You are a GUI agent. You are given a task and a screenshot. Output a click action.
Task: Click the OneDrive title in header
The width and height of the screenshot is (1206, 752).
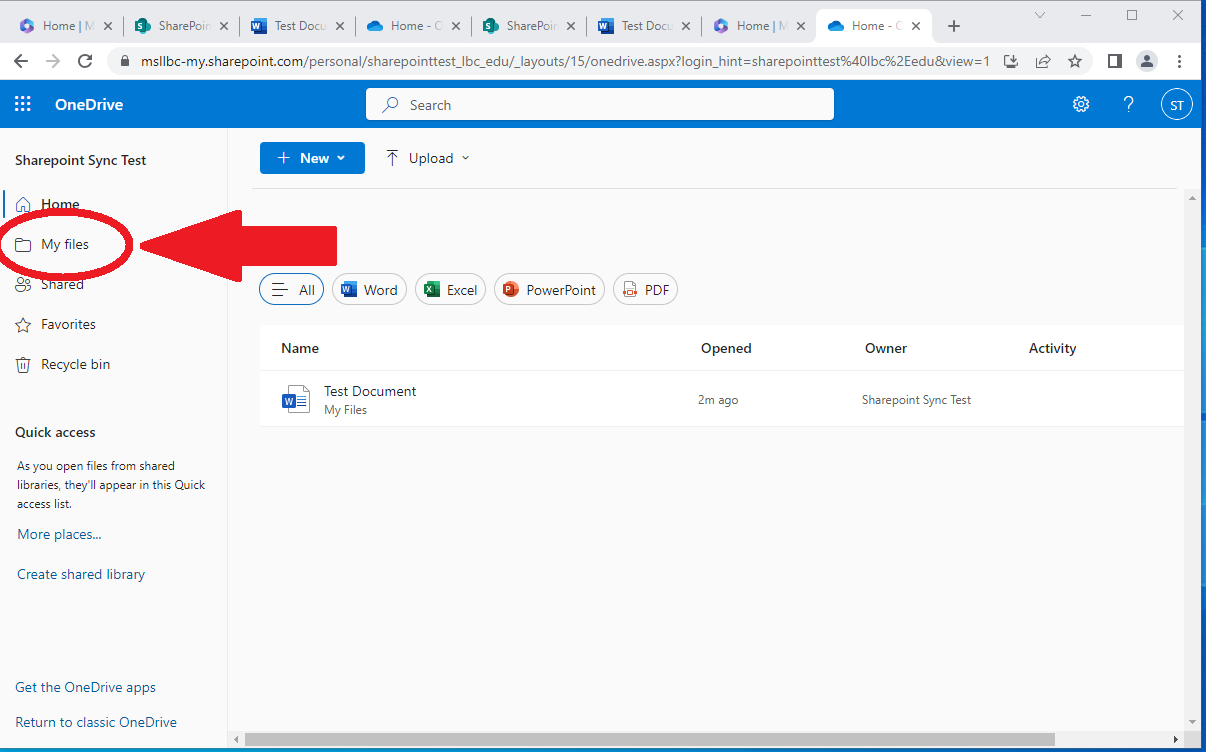click(89, 104)
